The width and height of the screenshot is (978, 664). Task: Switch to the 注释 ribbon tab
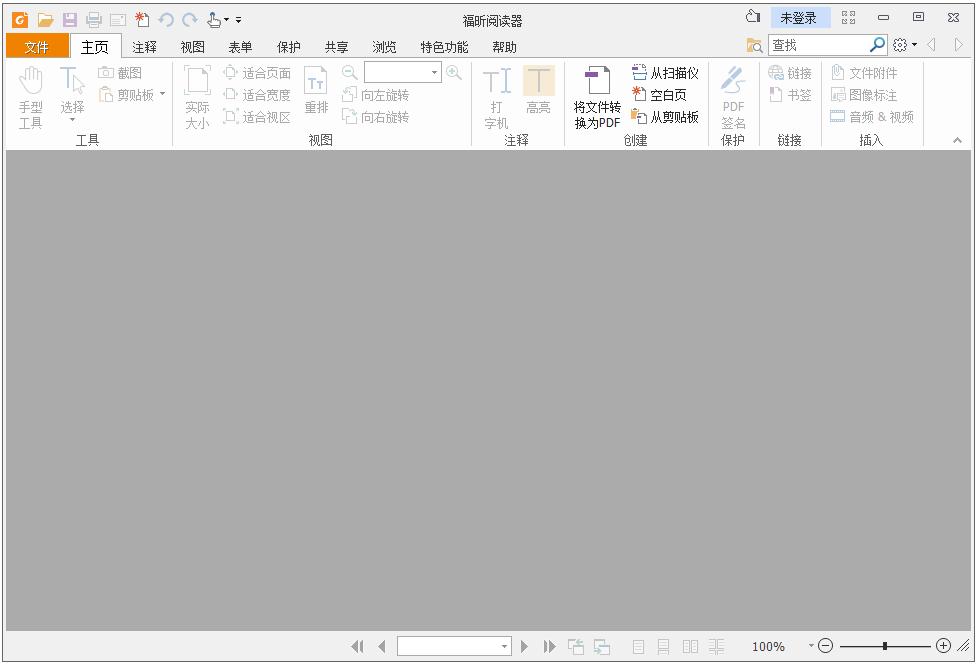pyautogui.click(x=143, y=46)
